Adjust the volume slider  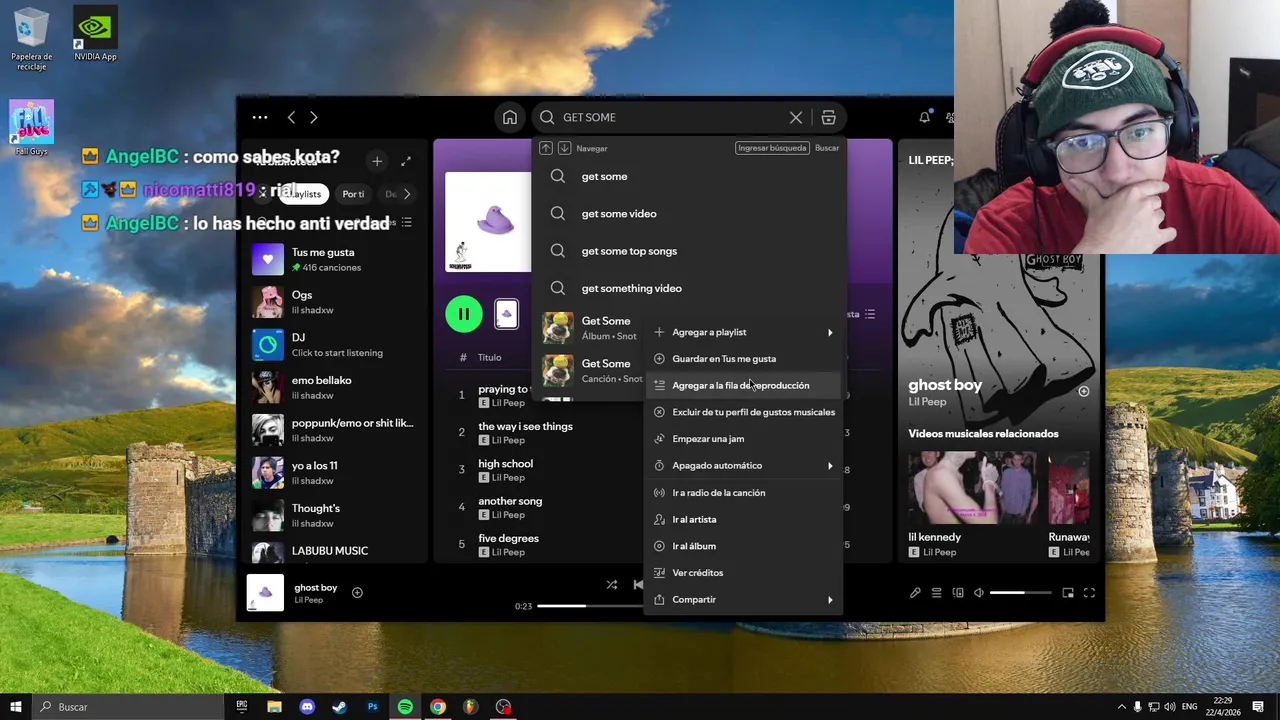1021,593
